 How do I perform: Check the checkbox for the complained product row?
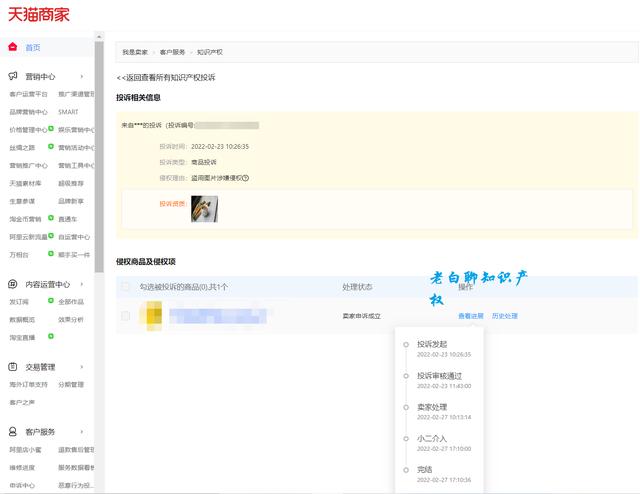(125, 316)
